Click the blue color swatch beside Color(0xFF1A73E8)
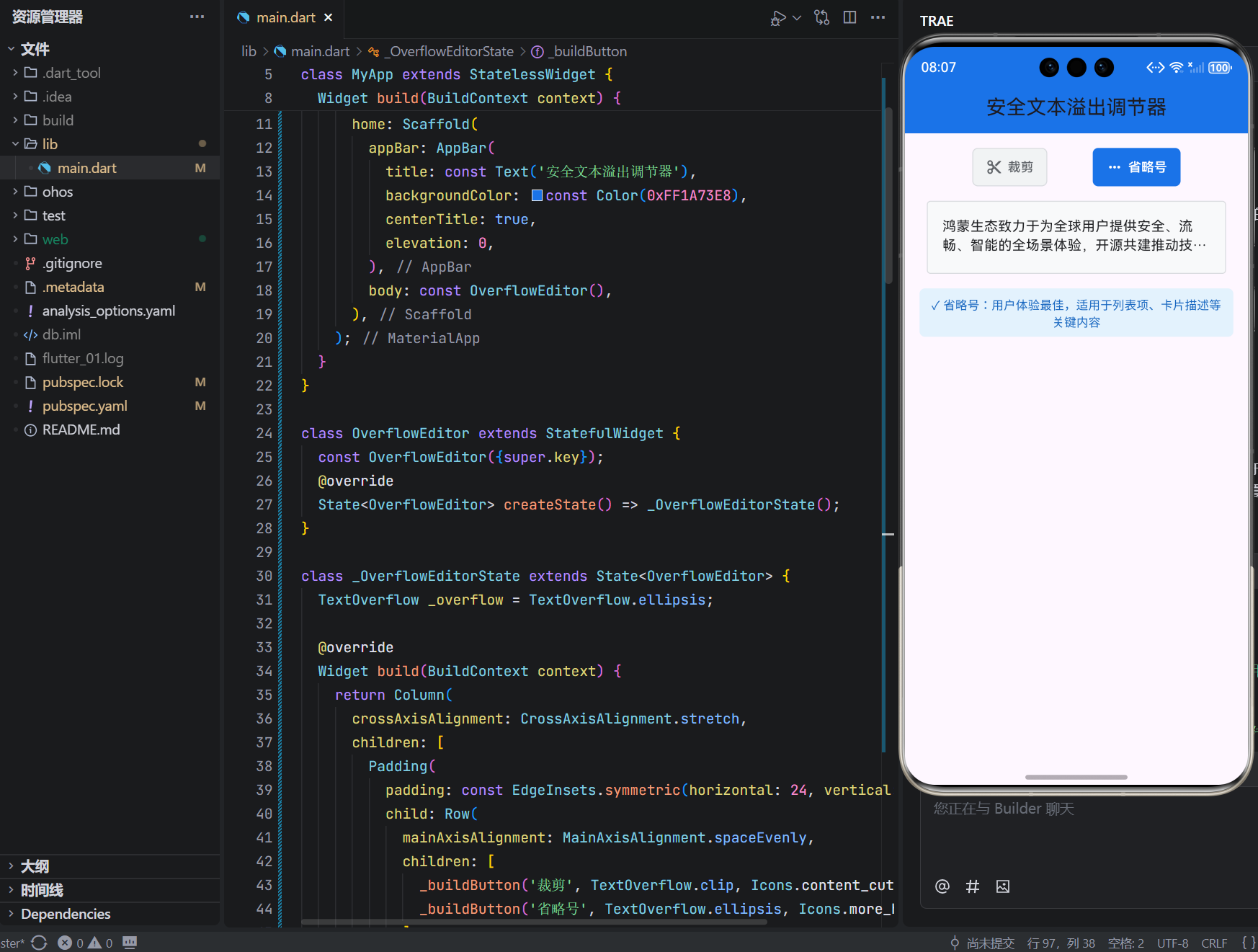The height and width of the screenshot is (952, 1258). click(x=537, y=195)
